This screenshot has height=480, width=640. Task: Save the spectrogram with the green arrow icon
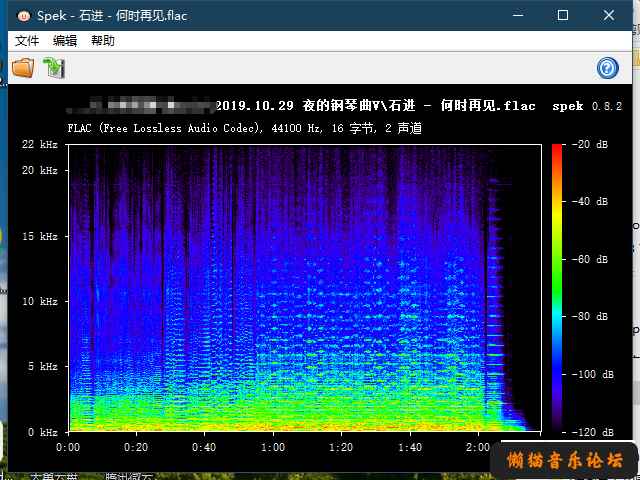54,68
